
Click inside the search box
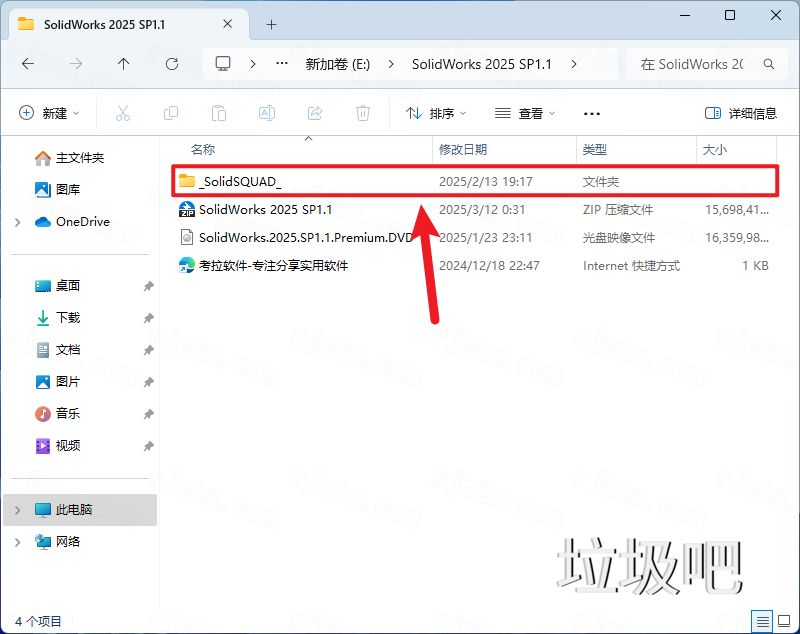pyautogui.click(x=695, y=63)
